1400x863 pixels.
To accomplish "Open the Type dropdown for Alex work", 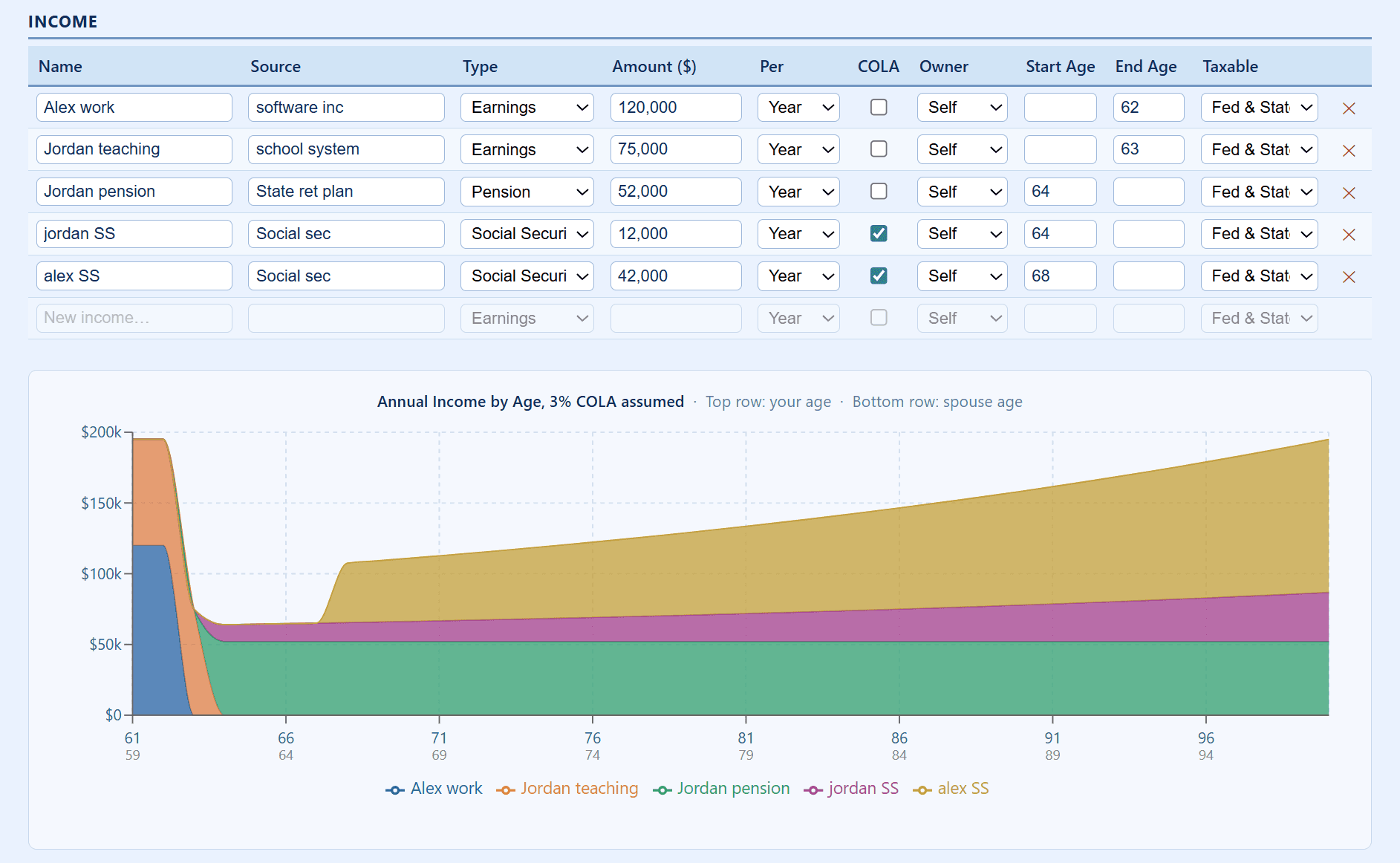I will pyautogui.click(x=527, y=107).
